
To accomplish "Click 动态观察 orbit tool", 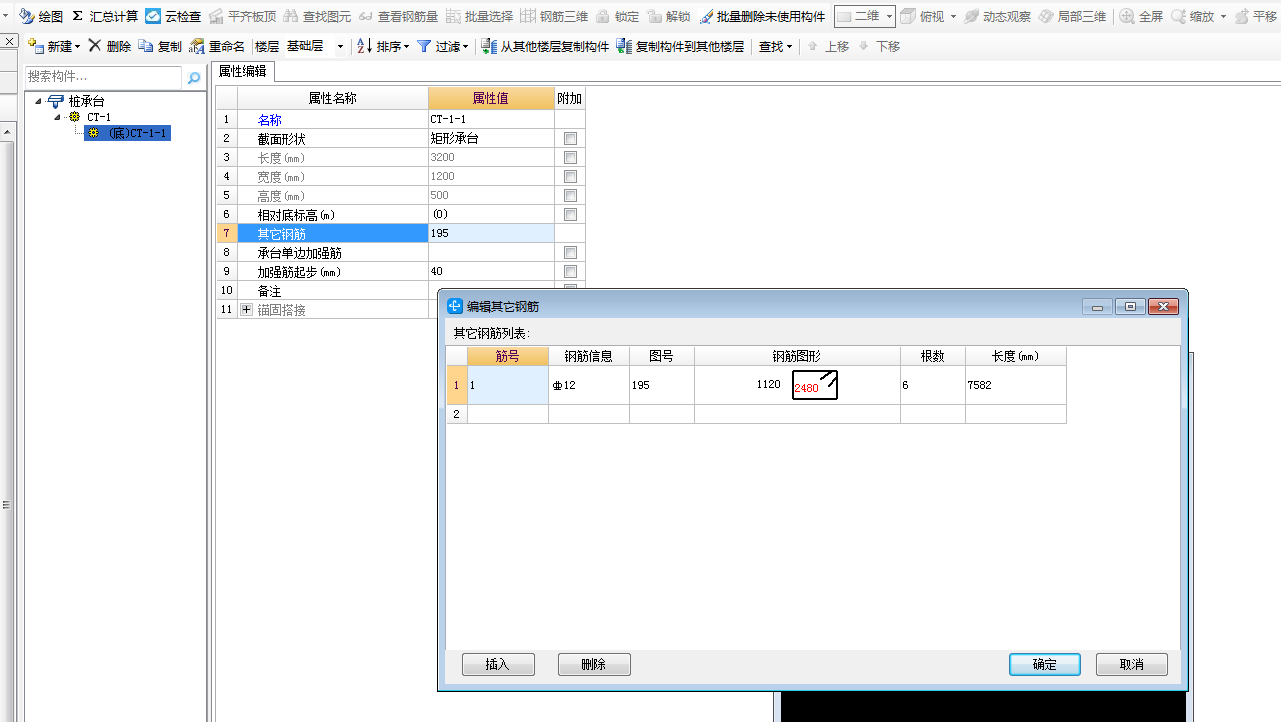I will (x=997, y=17).
